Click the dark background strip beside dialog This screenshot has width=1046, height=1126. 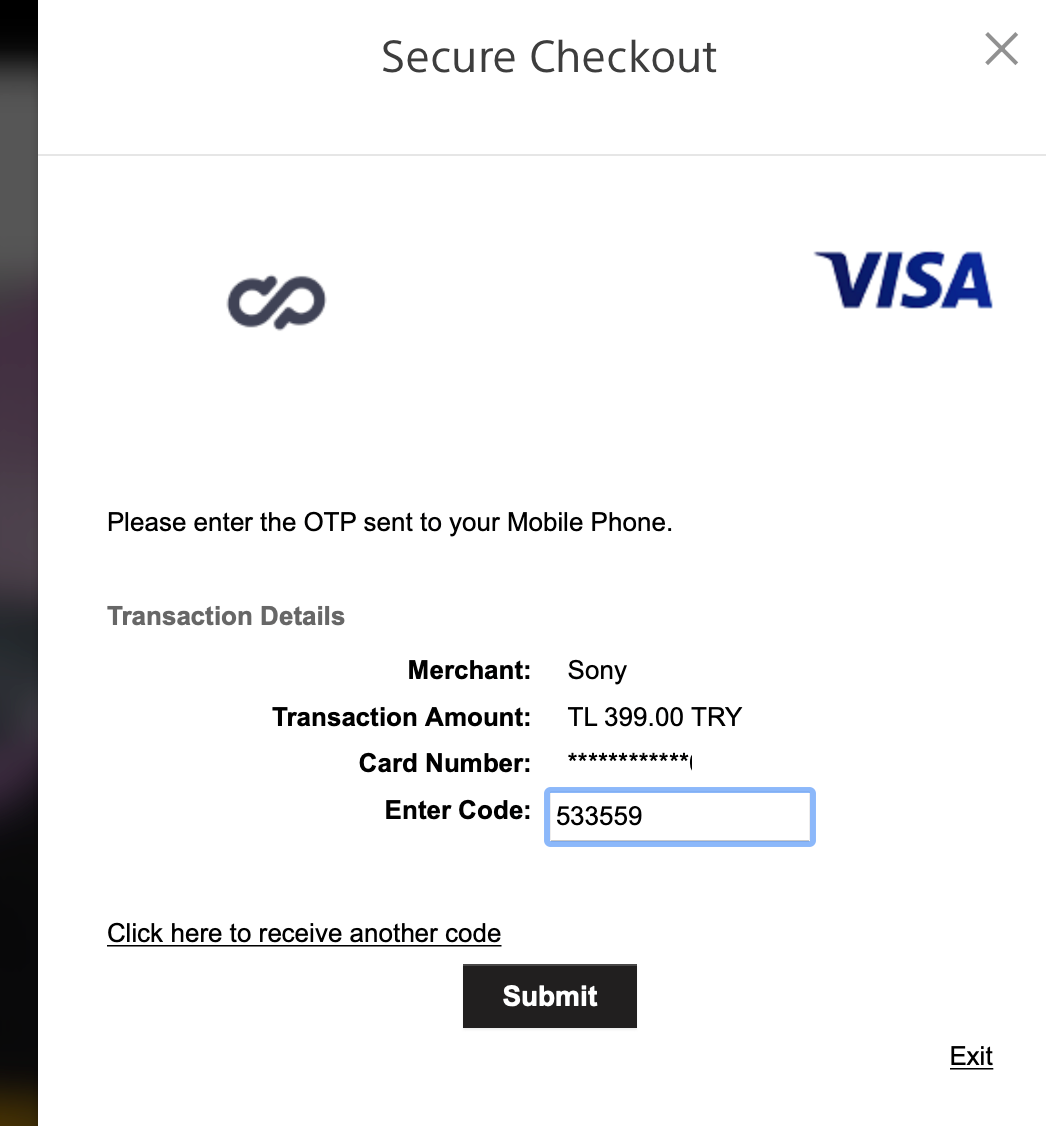[19, 563]
